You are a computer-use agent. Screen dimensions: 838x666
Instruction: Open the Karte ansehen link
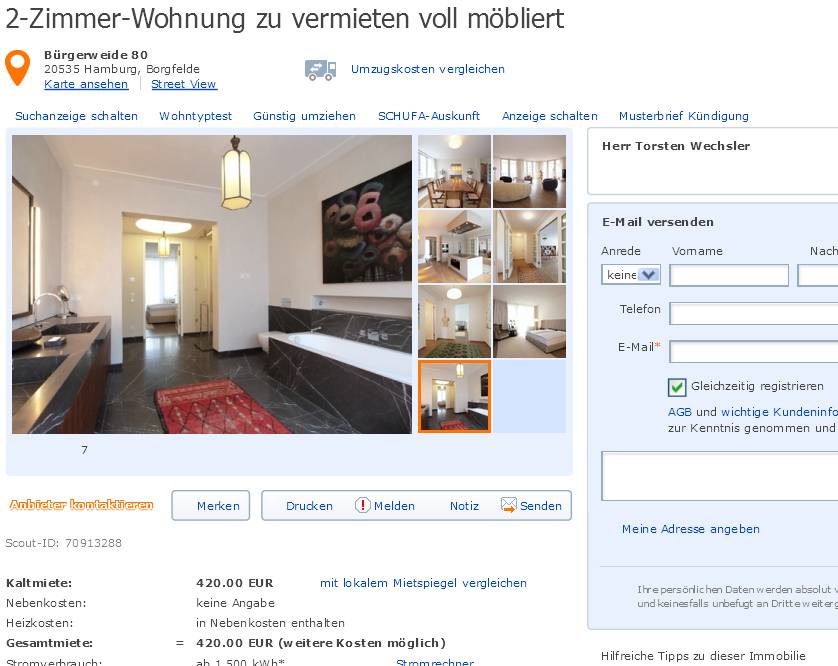(86, 84)
